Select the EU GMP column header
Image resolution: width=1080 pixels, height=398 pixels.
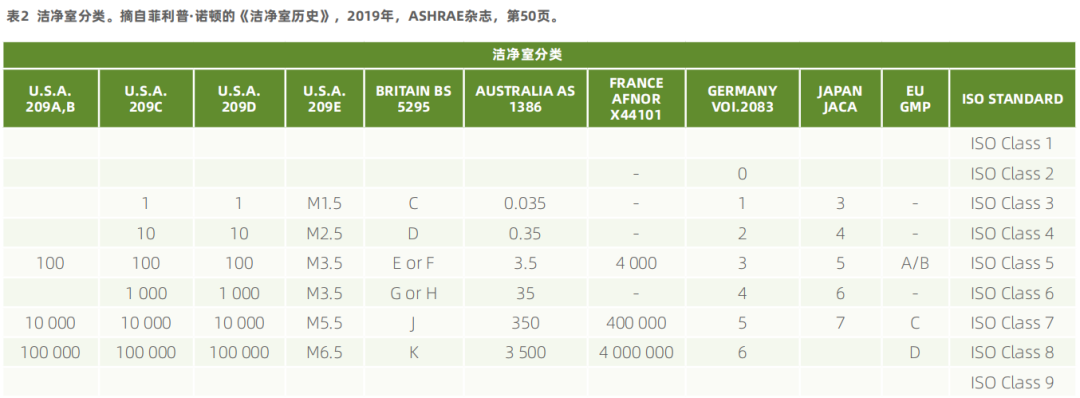(x=915, y=98)
